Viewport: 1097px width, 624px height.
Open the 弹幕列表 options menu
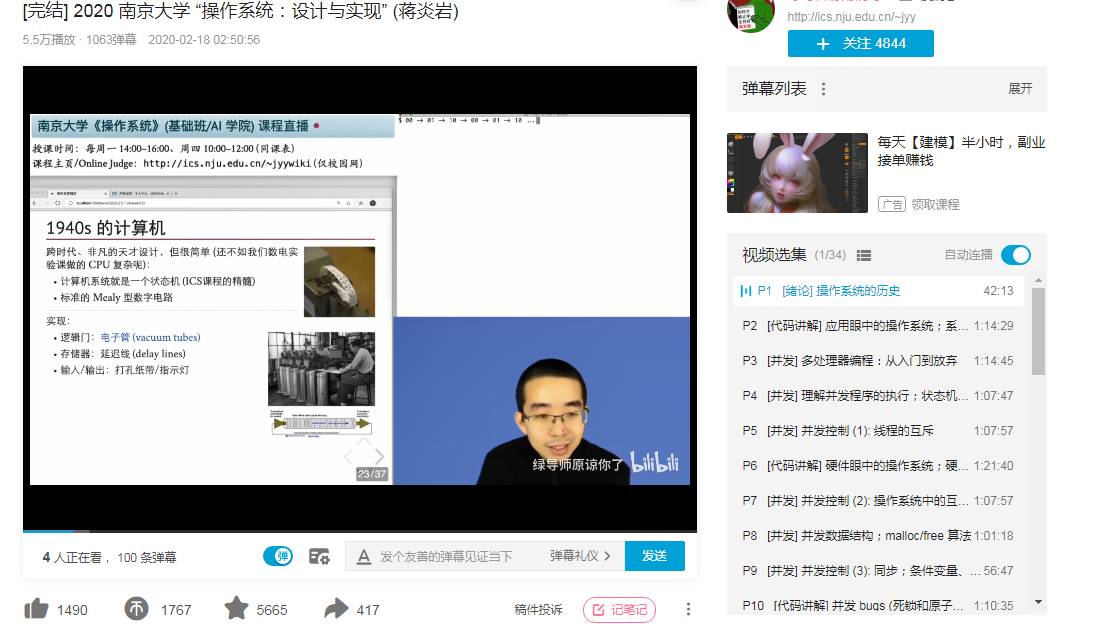823,89
